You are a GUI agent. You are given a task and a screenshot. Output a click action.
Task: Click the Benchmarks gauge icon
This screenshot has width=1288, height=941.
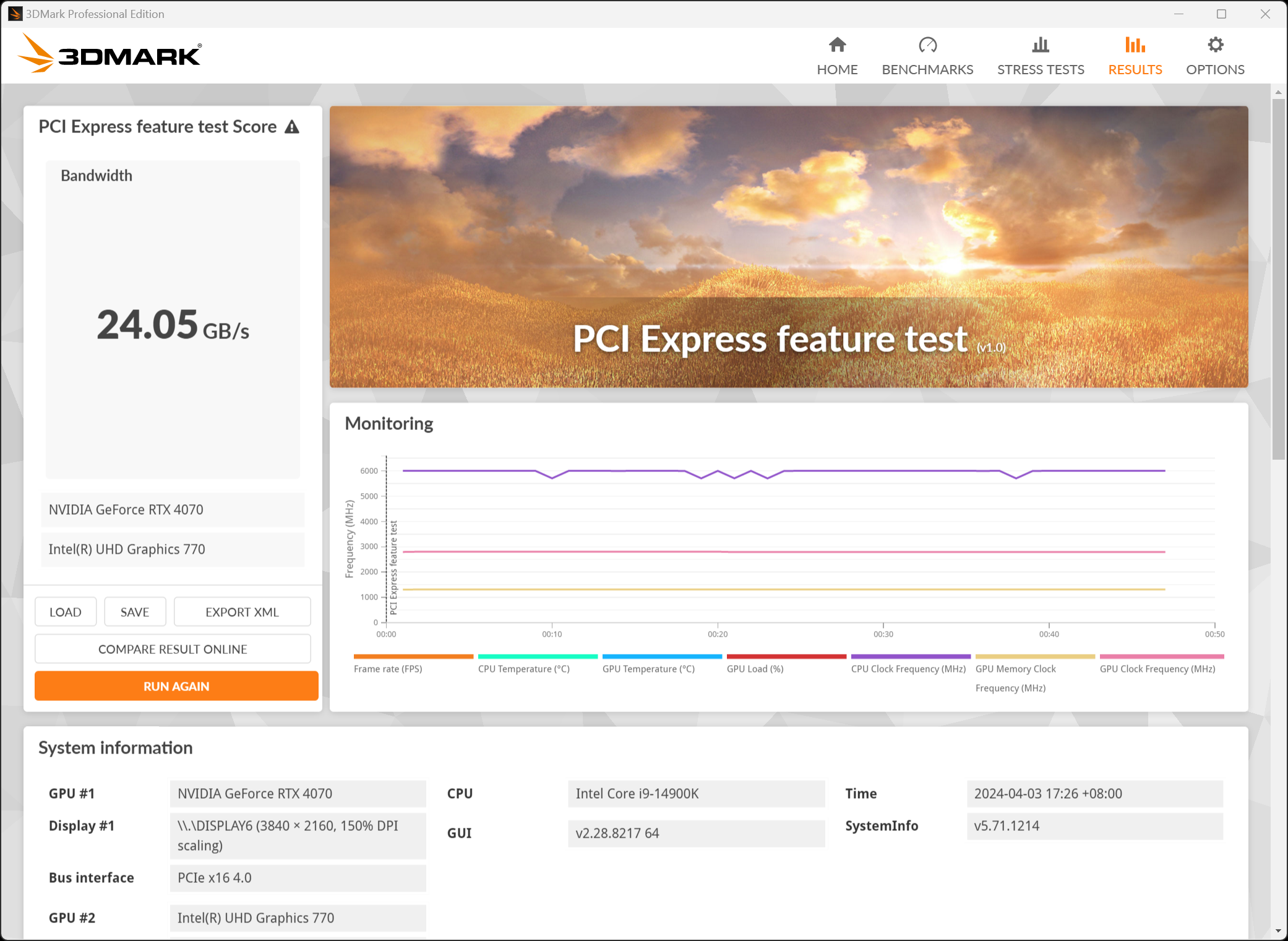pos(927,45)
